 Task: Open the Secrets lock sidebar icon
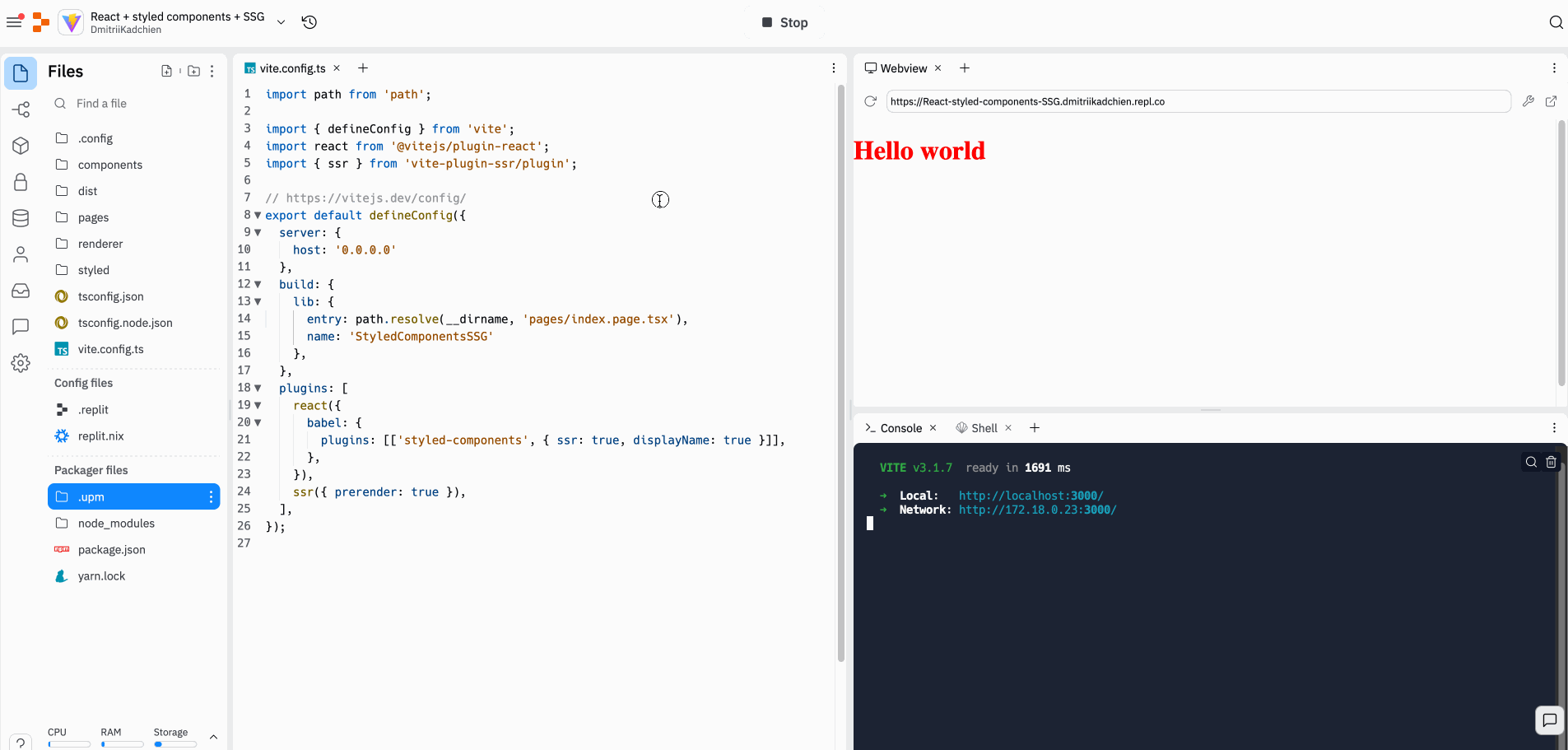(x=21, y=182)
